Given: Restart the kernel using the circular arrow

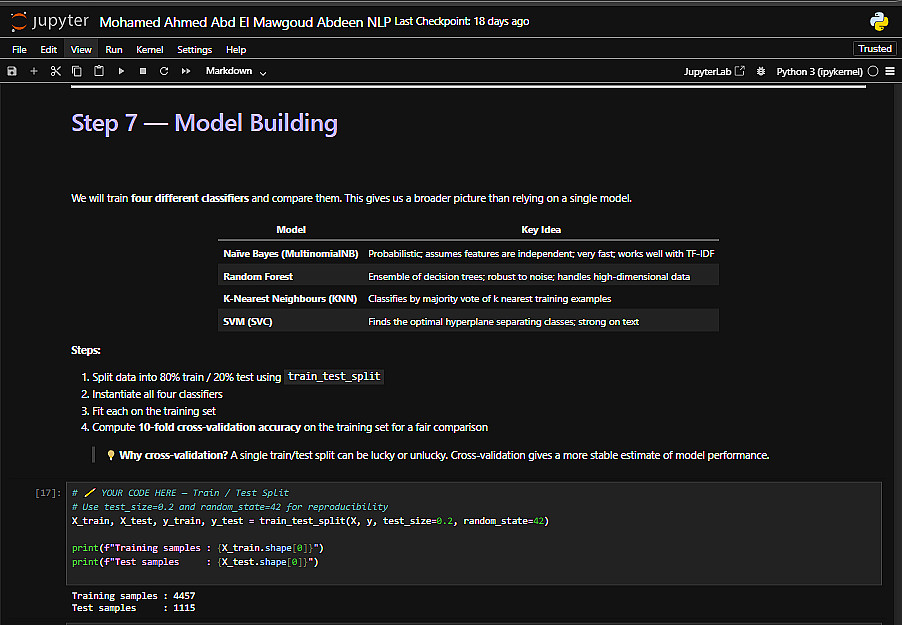Looking at the screenshot, I should (x=164, y=71).
